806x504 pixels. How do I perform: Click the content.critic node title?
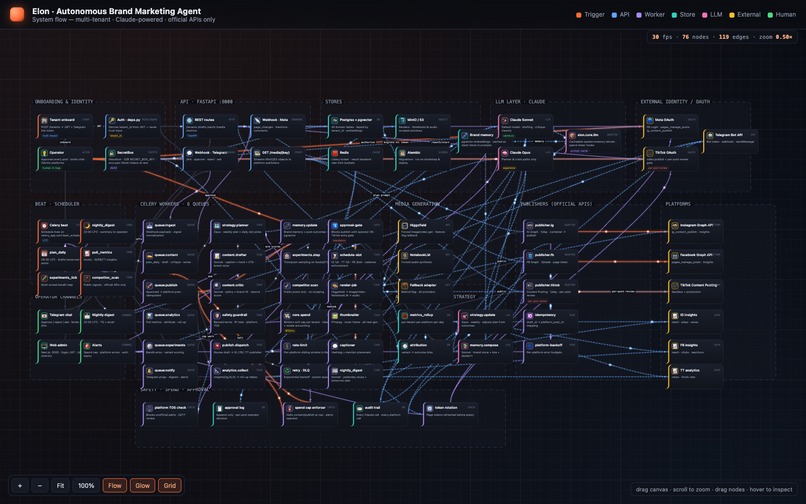pos(232,285)
